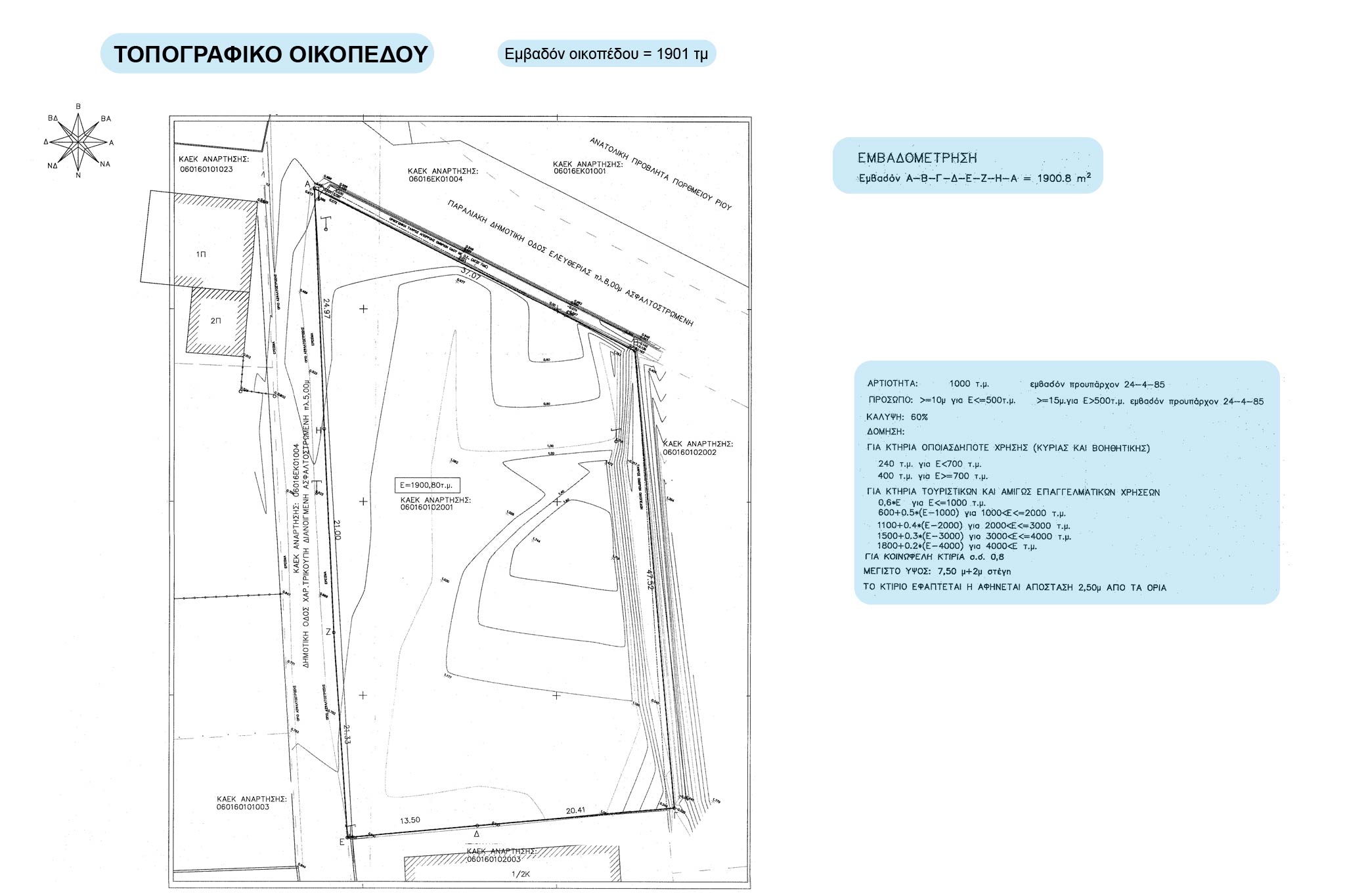Click the area formula reading 1900.8 m²
The height and width of the screenshot is (896, 1345).
tap(975, 178)
